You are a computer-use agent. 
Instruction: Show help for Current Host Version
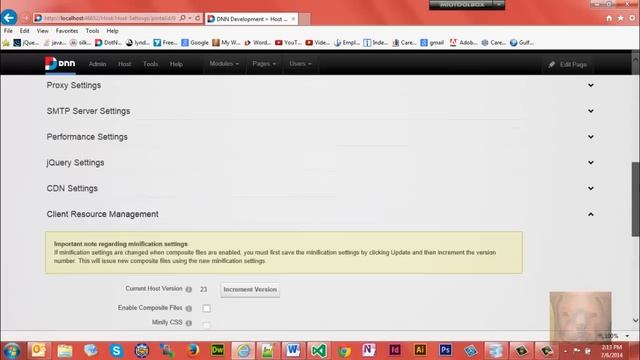(189, 289)
